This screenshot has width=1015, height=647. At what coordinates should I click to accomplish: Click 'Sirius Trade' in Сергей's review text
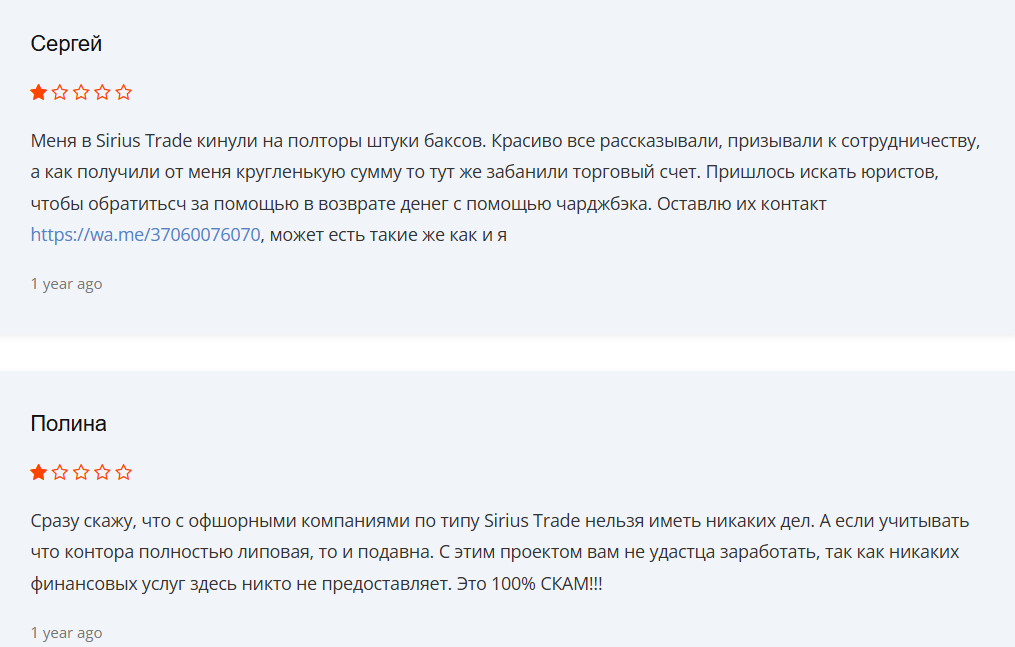coord(146,141)
